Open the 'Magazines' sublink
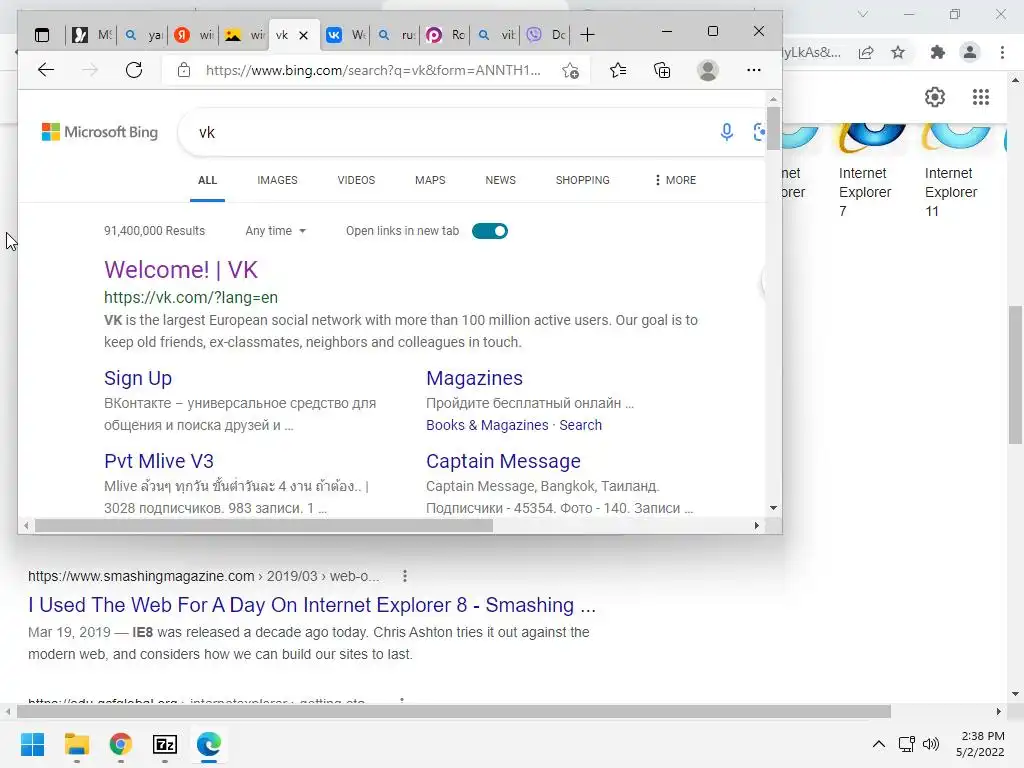 [x=474, y=378]
